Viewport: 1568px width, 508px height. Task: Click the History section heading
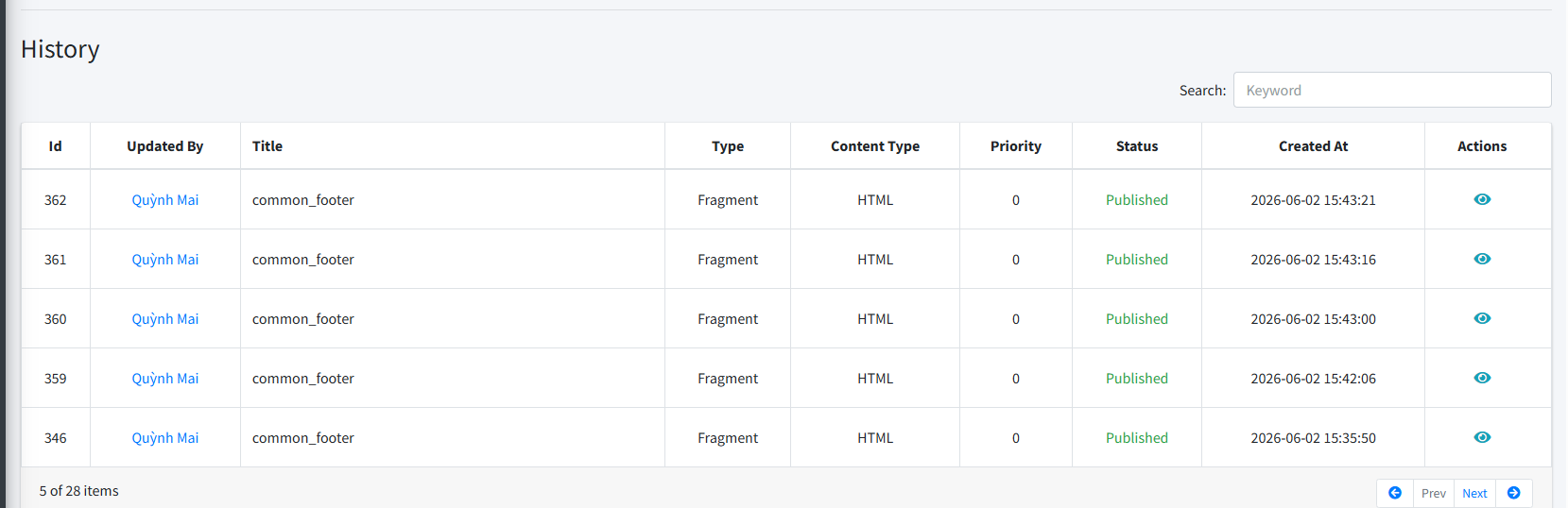coord(60,49)
